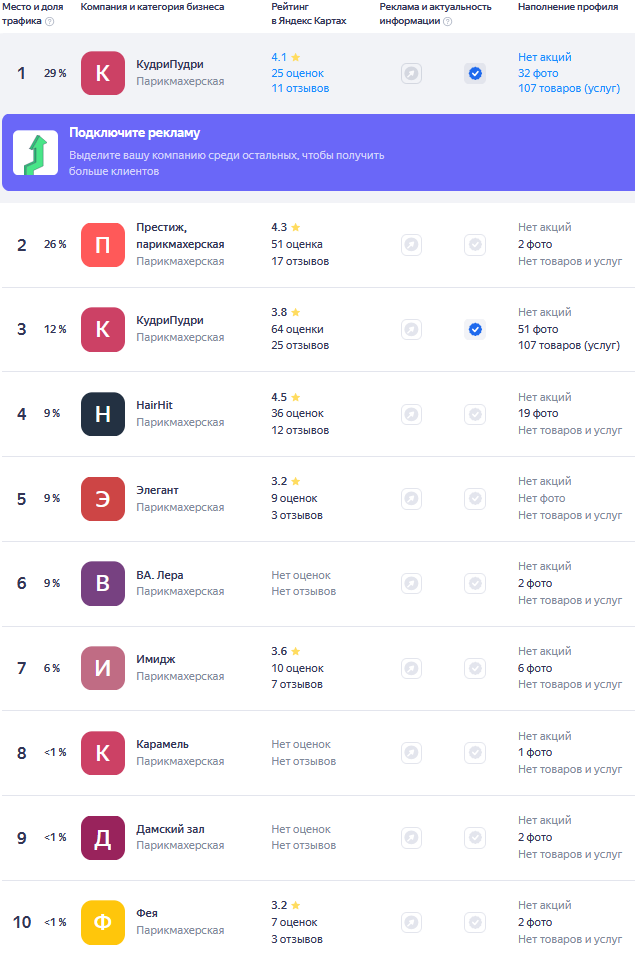Open the HairHit company avatar icon
This screenshot has height=960, width=635.
click(x=103, y=414)
